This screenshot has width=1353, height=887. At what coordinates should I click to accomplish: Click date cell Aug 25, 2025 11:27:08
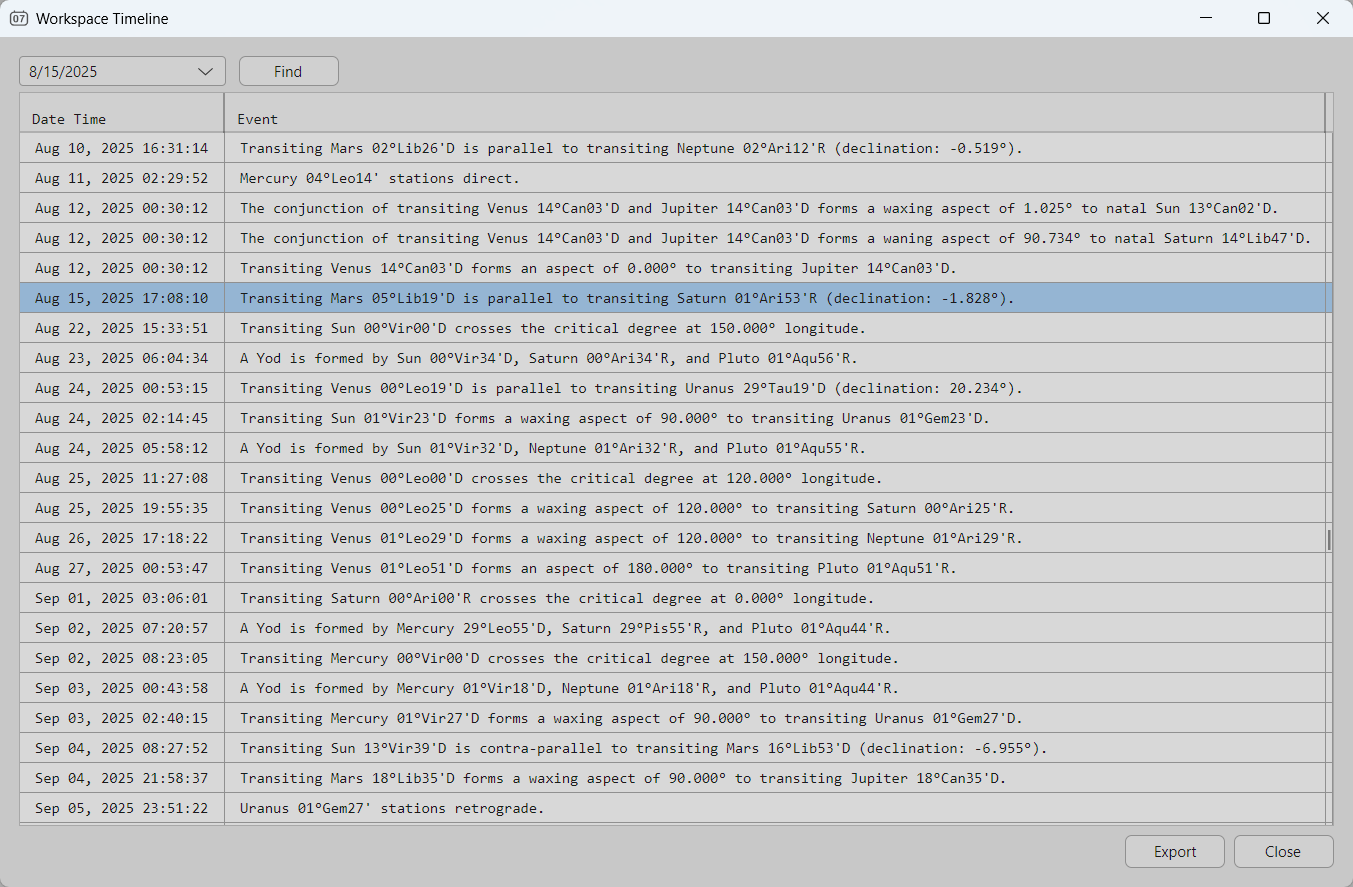(x=121, y=478)
